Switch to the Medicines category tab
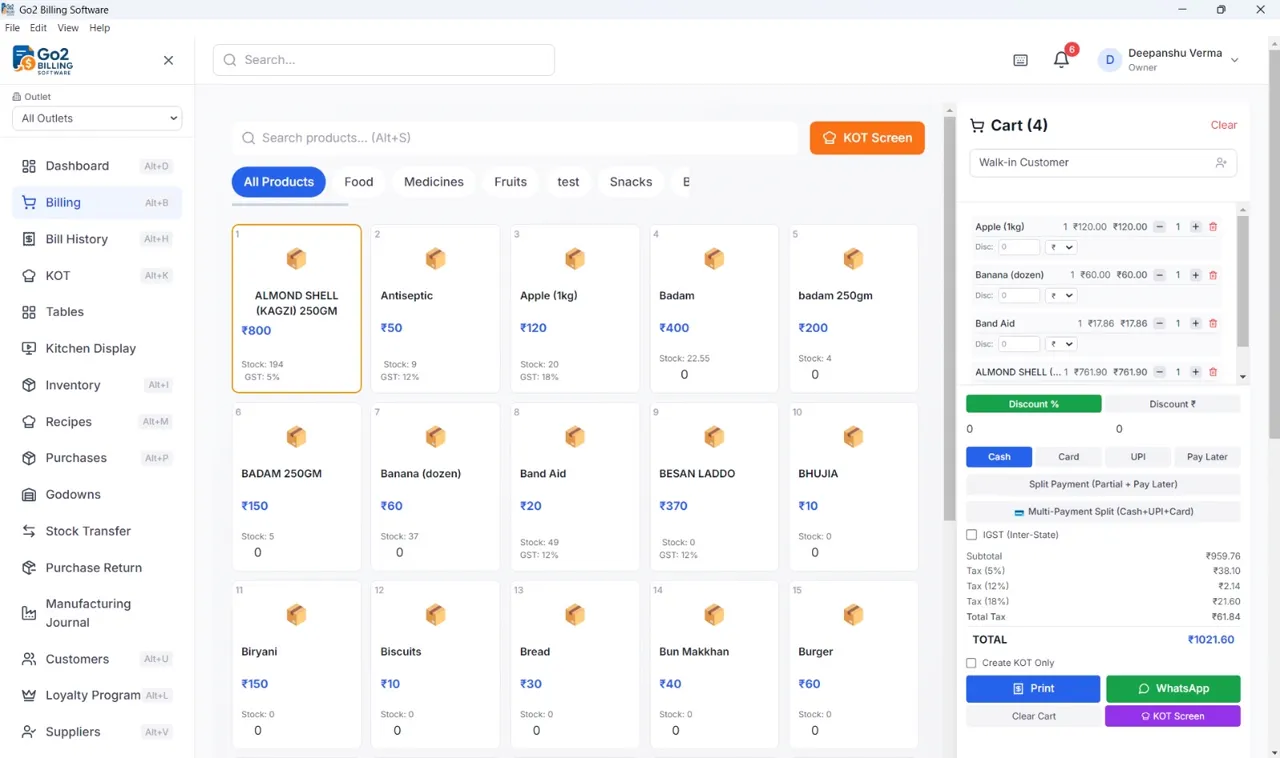This screenshot has width=1280, height=758. (434, 182)
